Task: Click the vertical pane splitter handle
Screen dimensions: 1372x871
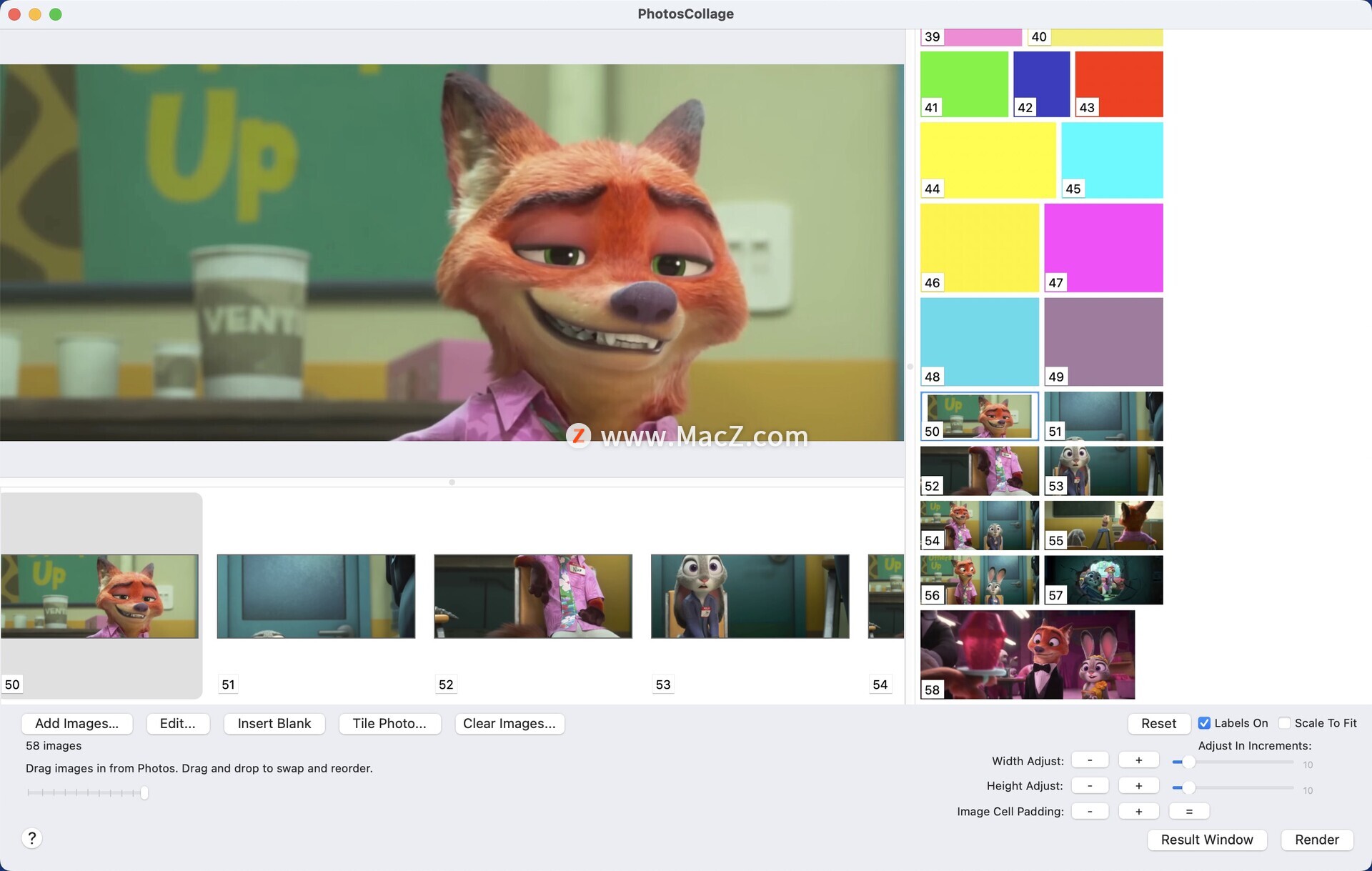Action: click(910, 367)
